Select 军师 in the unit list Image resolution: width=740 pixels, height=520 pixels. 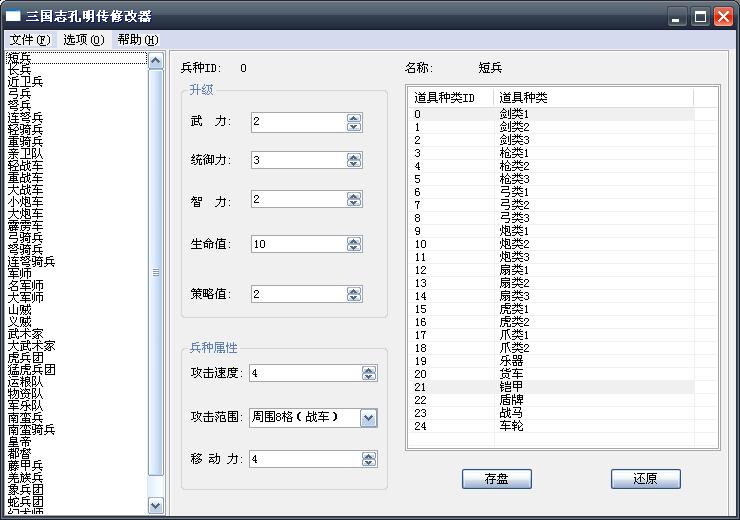pos(20,274)
